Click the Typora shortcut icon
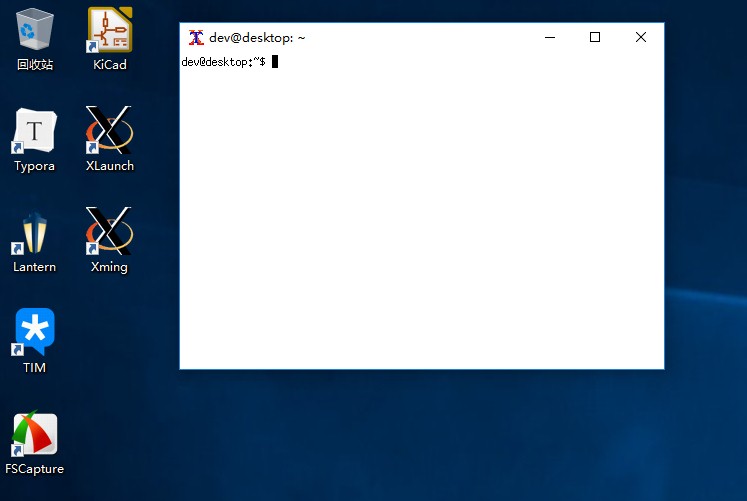This screenshot has width=747, height=501. point(35,131)
